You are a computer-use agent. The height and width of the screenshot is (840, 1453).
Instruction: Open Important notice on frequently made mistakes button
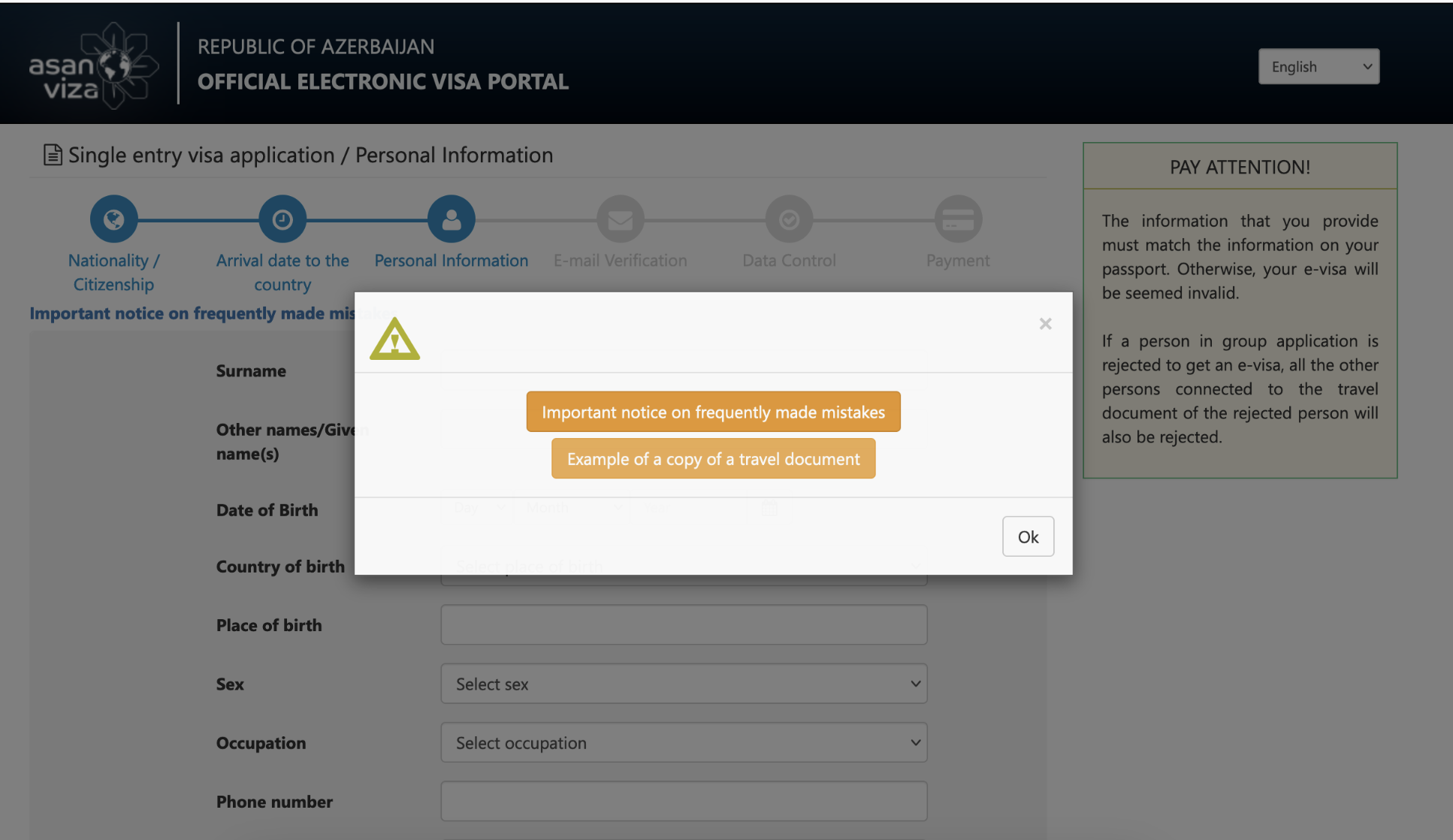[x=713, y=412]
